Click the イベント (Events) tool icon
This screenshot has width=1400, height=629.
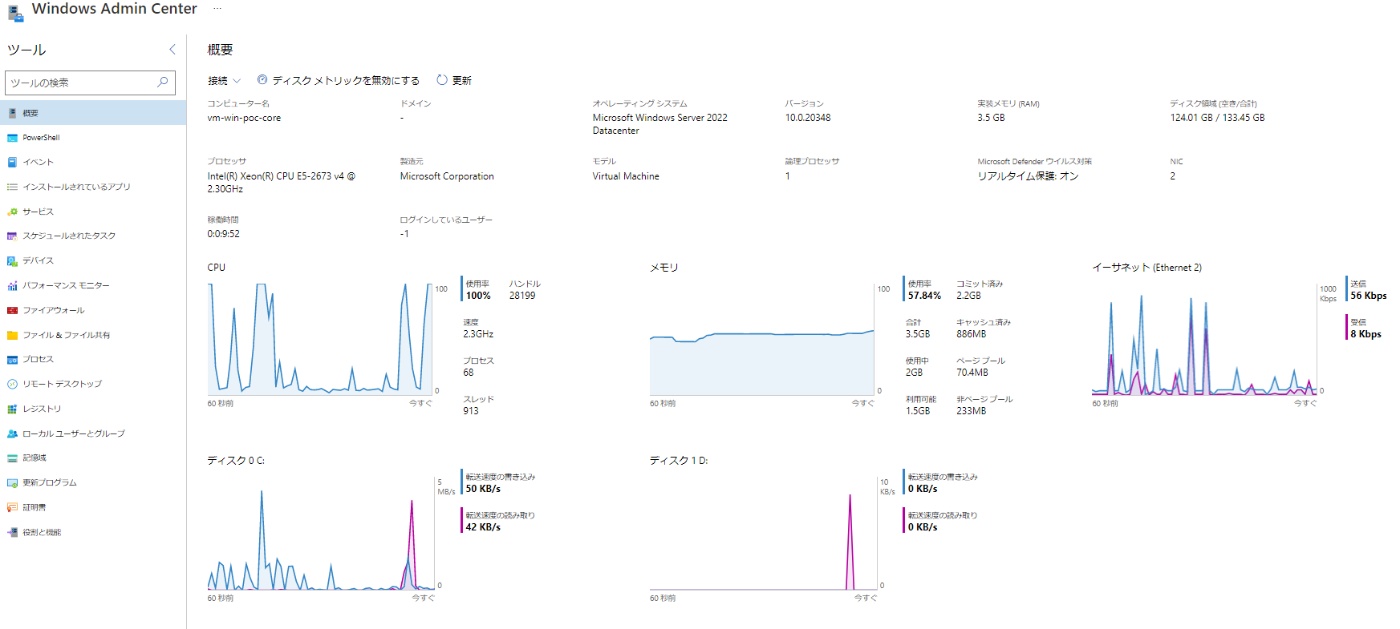pos(12,162)
